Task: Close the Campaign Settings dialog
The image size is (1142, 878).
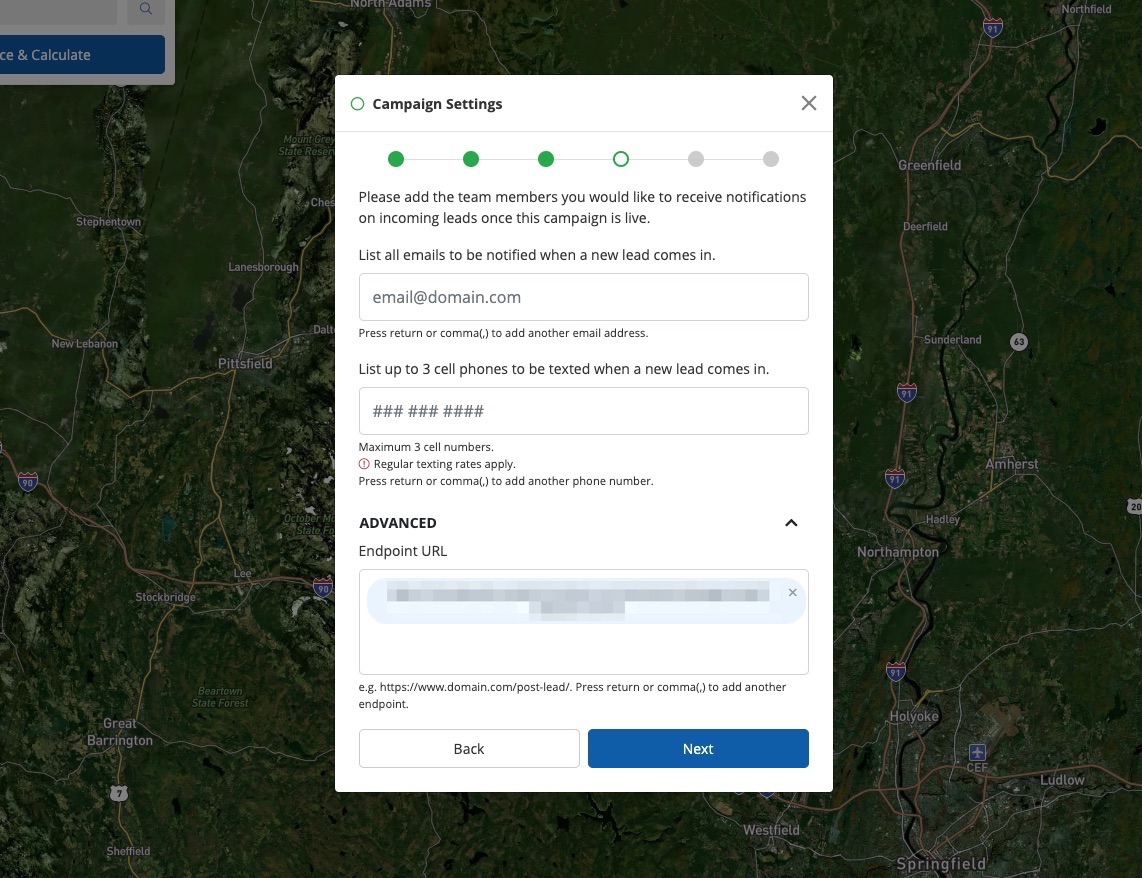Action: pyautogui.click(x=809, y=103)
